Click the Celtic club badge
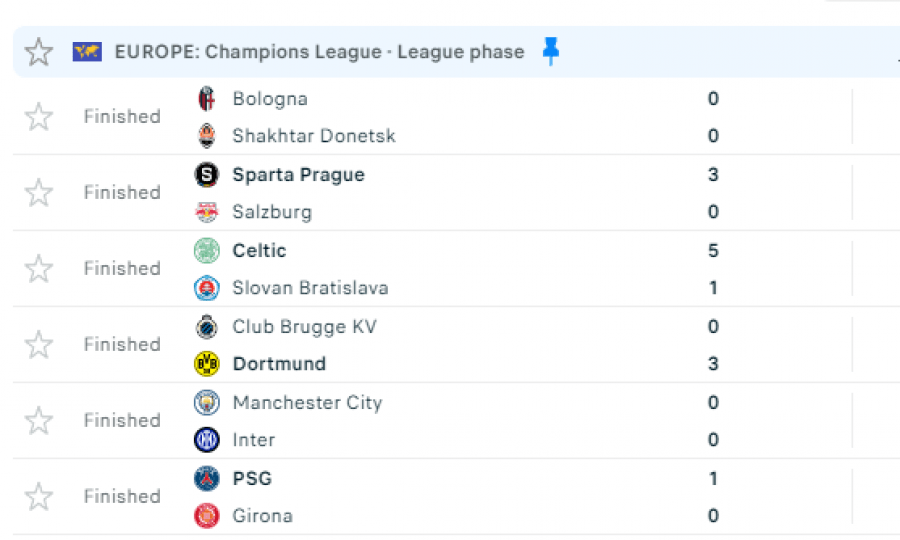The image size is (900, 540). coord(206,251)
